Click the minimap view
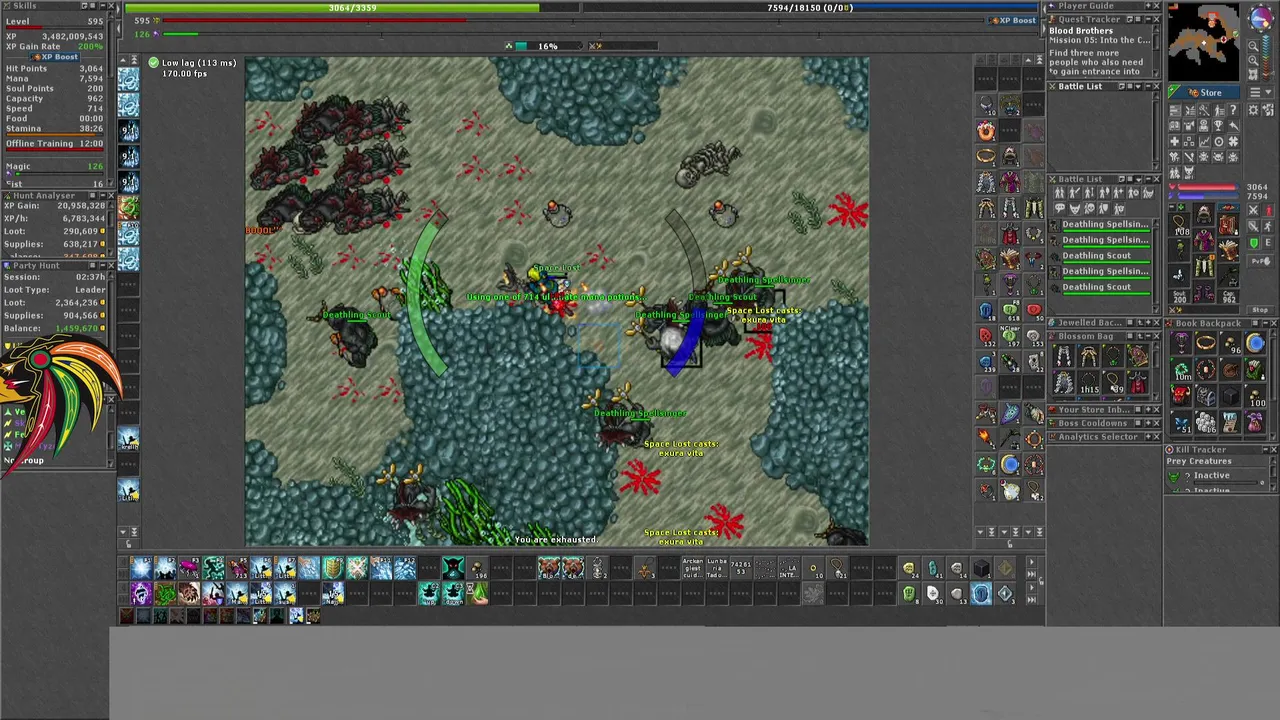Viewport: 1280px width, 720px height. (1204, 42)
